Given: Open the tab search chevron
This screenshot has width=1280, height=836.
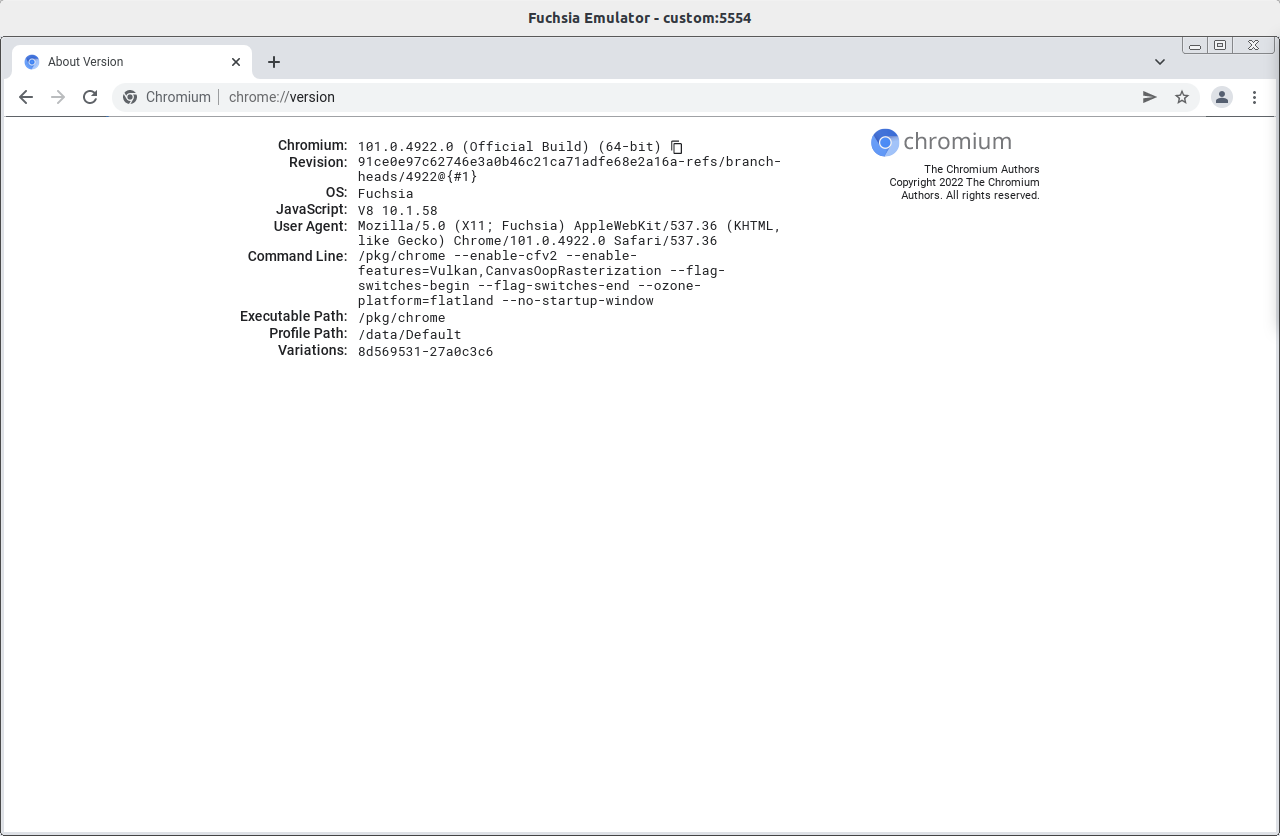Looking at the screenshot, I should click(x=1159, y=61).
